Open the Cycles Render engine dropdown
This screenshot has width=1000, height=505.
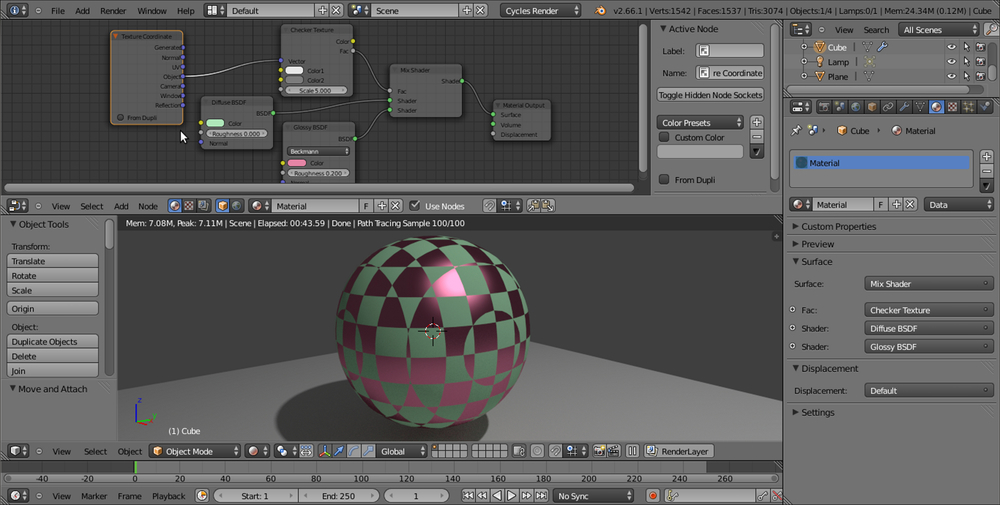[x=542, y=10]
